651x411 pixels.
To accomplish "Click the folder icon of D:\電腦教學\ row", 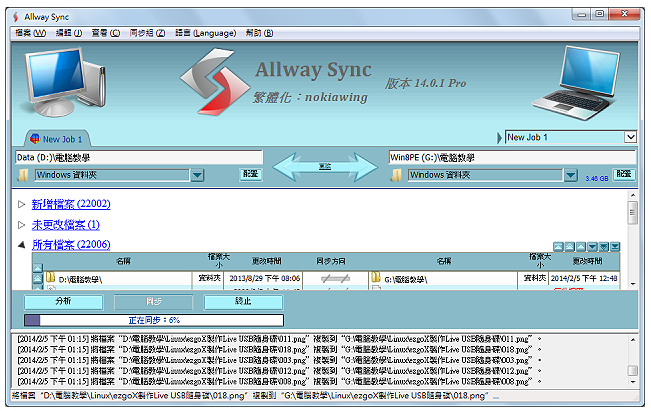I will (x=51, y=277).
